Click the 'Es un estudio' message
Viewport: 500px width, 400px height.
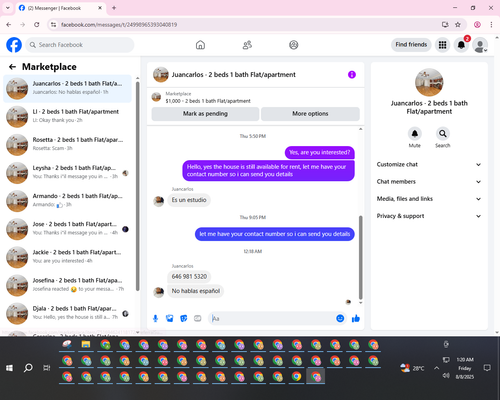point(189,200)
